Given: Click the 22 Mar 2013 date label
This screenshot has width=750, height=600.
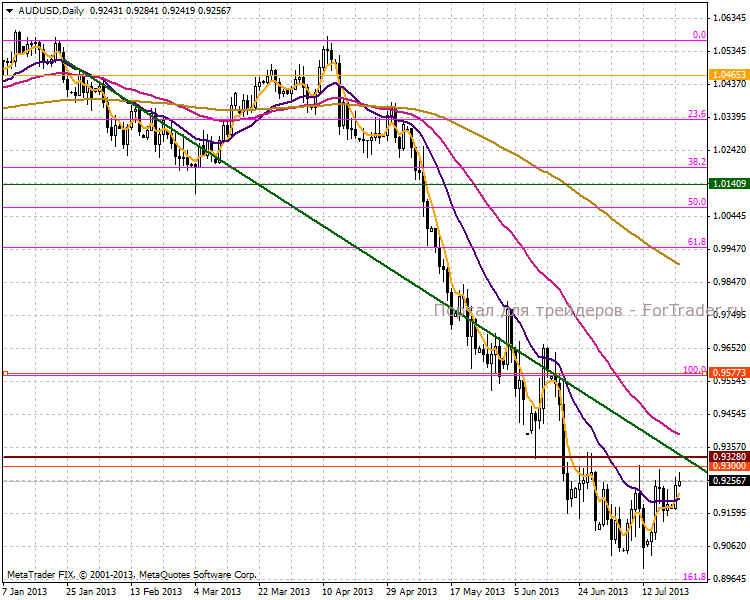Looking at the screenshot, I should tap(284, 591).
